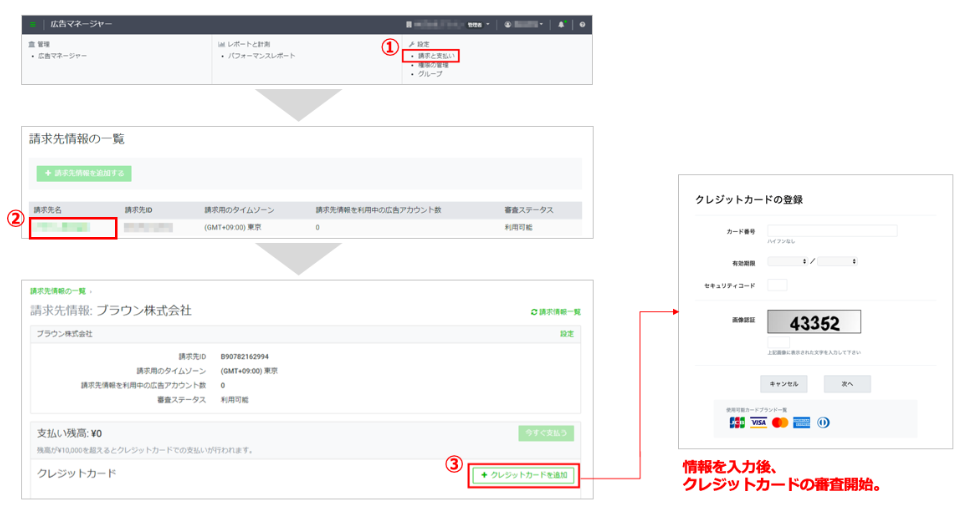Screen dimensions: 974x518
Task: Click the Diners Club brand icon
Action: pyautogui.click(x=823, y=422)
